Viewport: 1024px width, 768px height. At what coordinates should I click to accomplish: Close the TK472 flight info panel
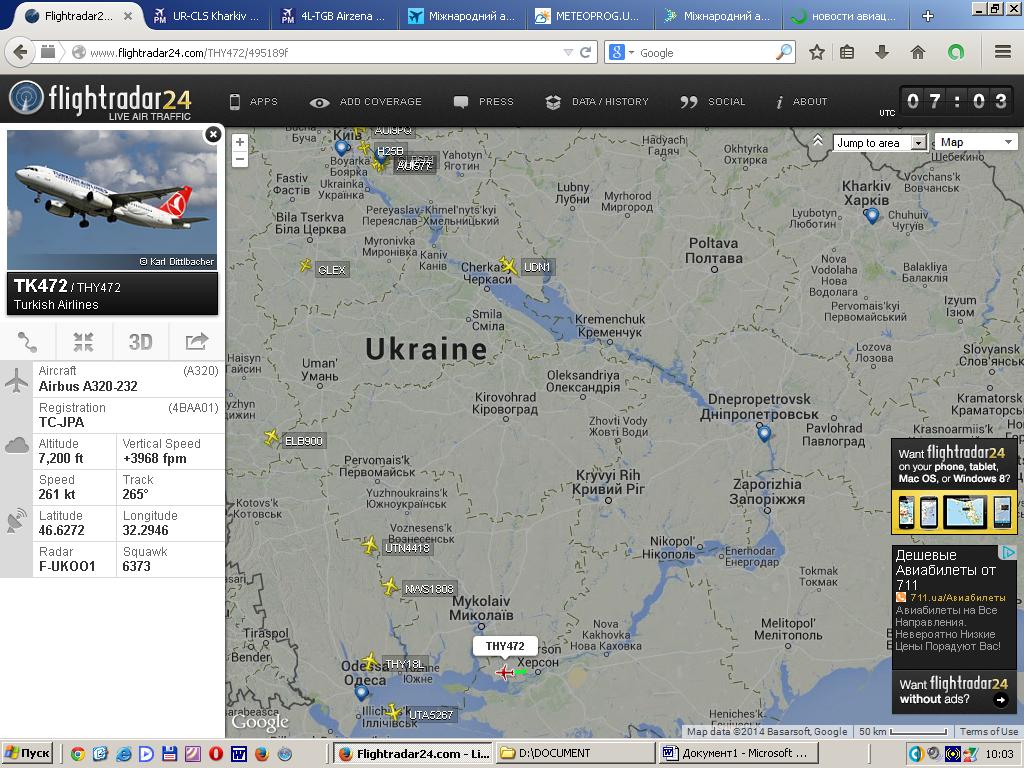(x=212, y=134)
